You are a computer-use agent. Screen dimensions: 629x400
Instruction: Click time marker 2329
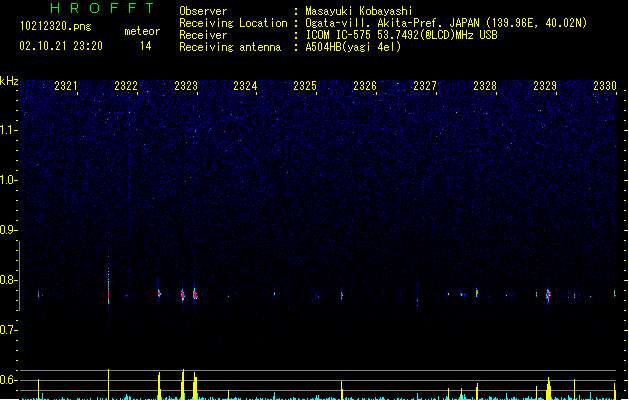point(545,86)
